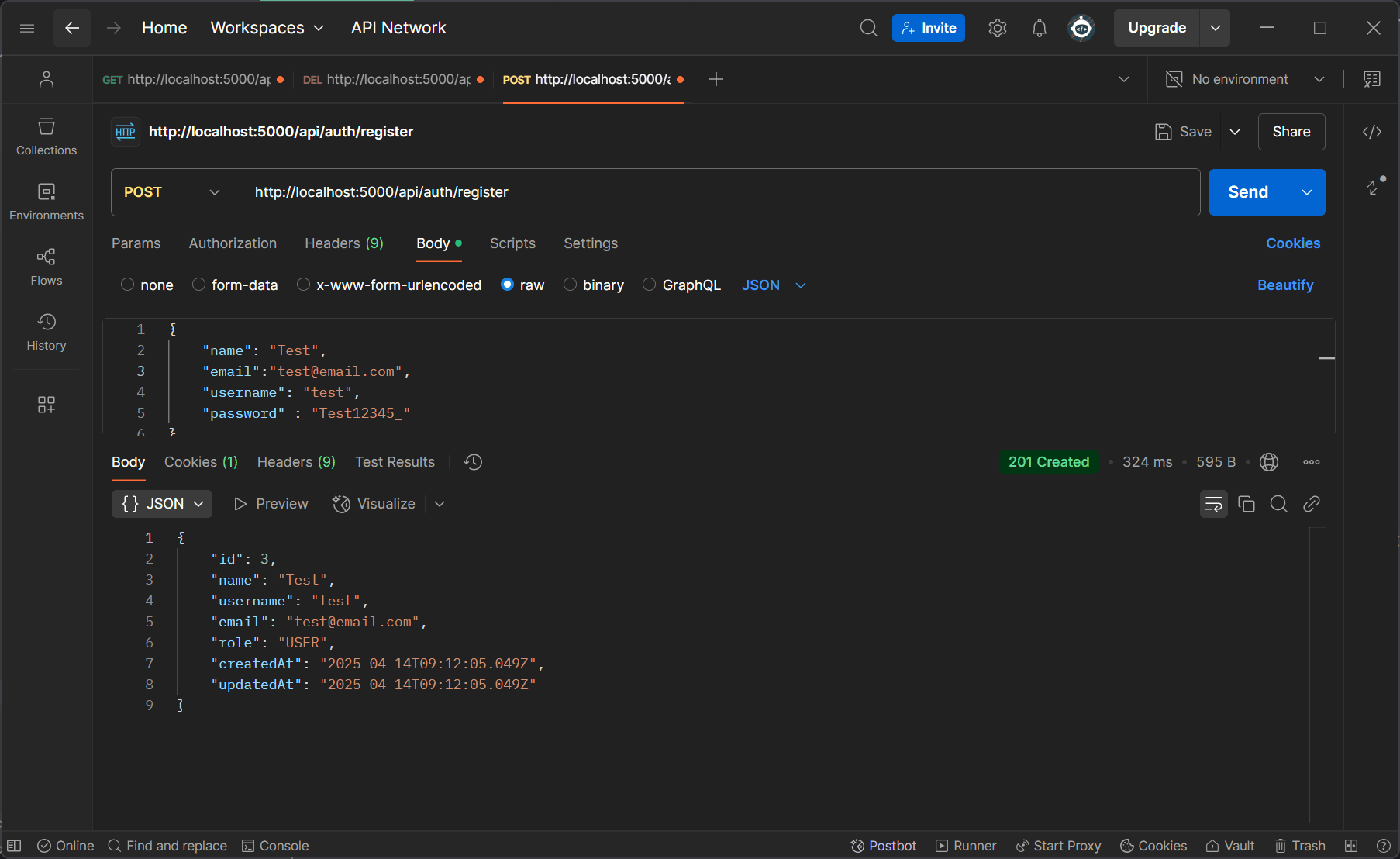The height and width of the screenshot is (859, 1400).
Task: Open Collections in the sidebar
Action: tap(47, 136)
